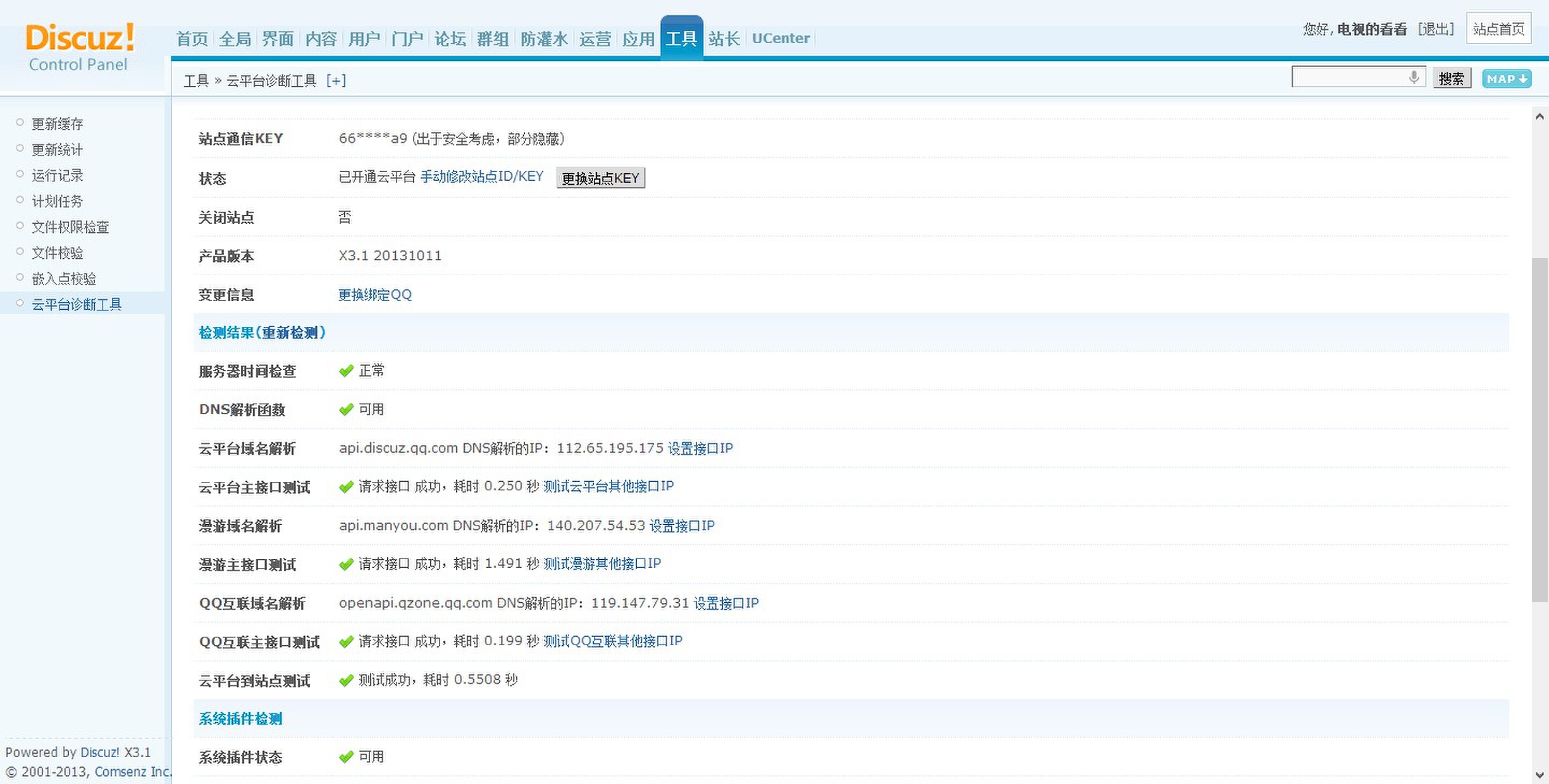Open the 防灌水 menu tab
Image resolution: width=1549 pixels, height=784 pixels.
click(x=544, y=39)
